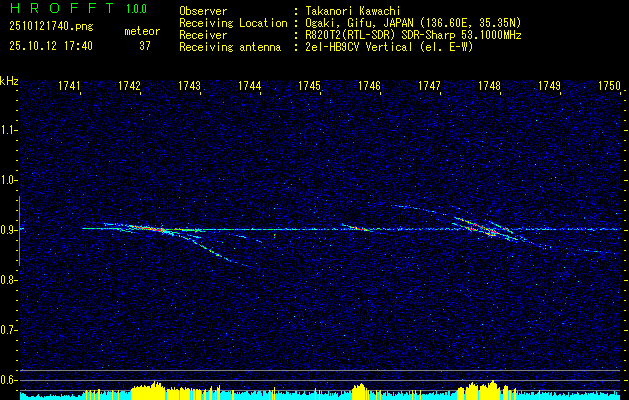Click the Receiving Location label
This screenshot has width=629, height=400.
click(233, 23)
